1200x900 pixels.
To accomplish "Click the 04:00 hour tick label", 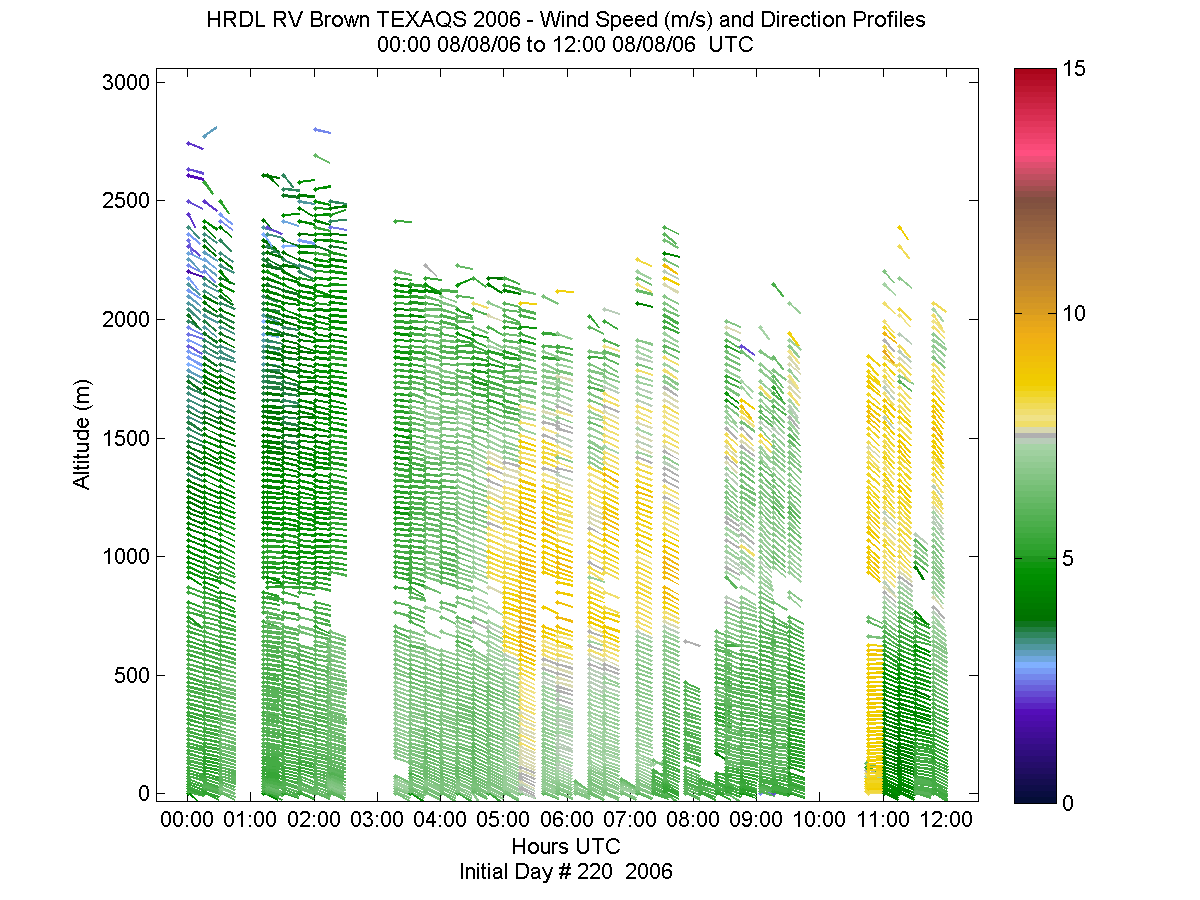I will pos(440,820).
